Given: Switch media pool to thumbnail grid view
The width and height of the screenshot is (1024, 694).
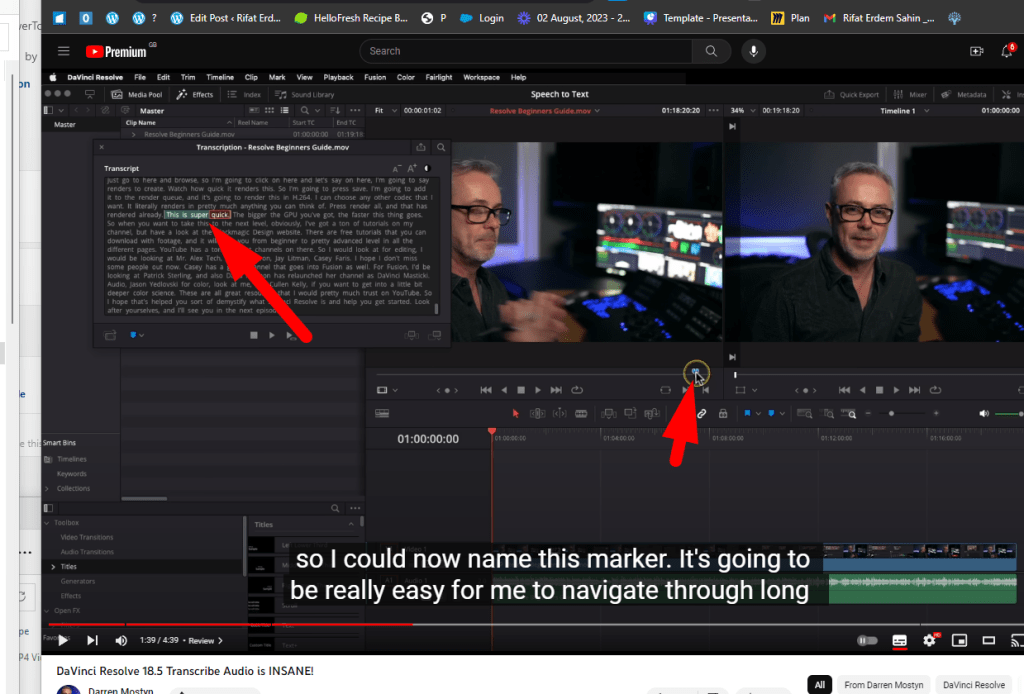Looking at the screenshot, I should point(269,110).
